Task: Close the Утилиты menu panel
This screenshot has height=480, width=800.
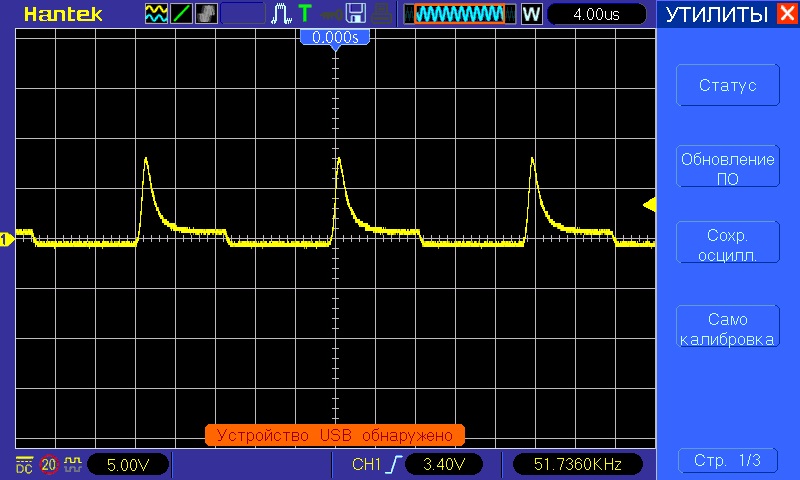Action: (787, 14)
